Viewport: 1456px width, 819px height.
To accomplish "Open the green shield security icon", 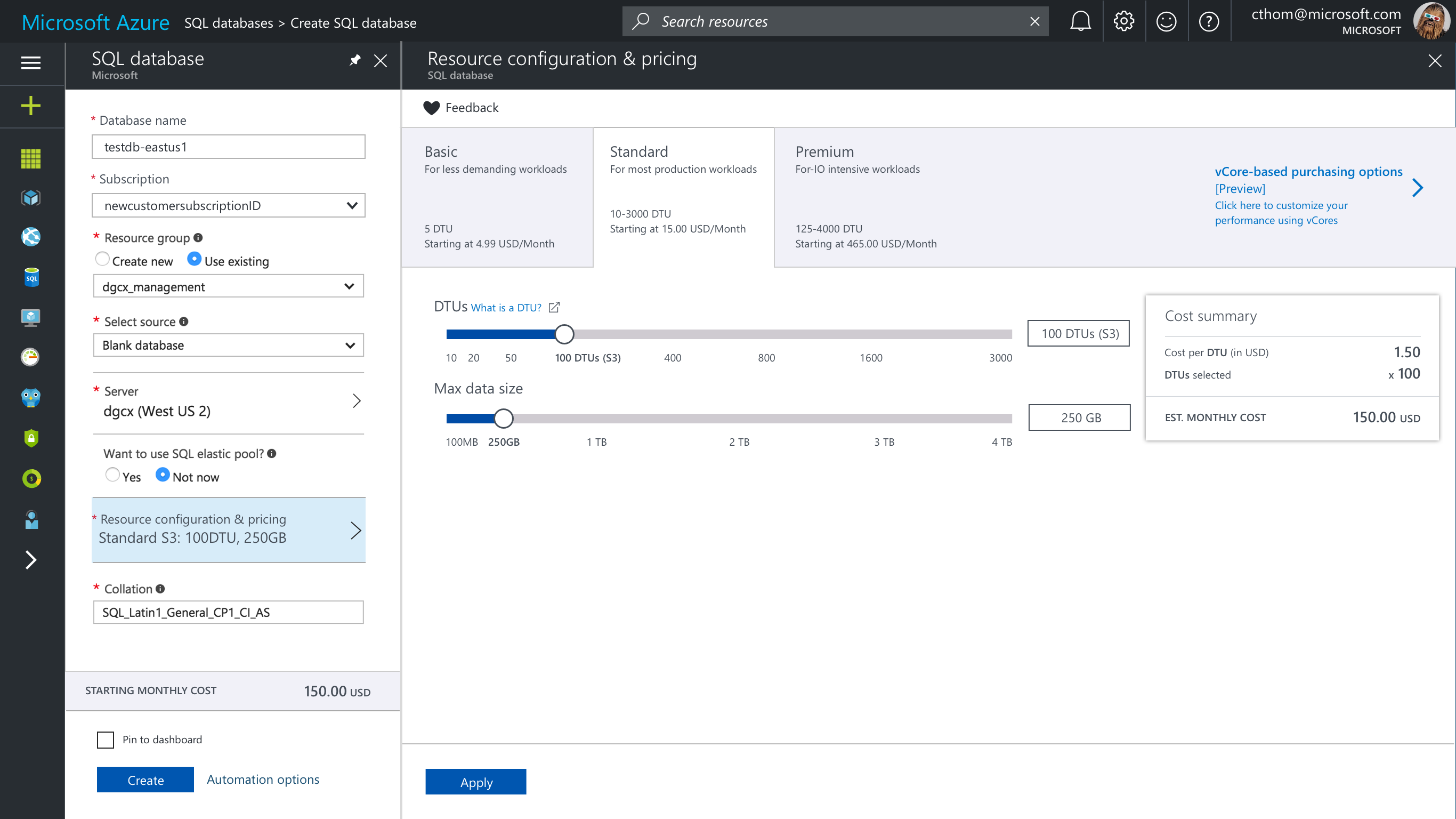I will 31,438.
